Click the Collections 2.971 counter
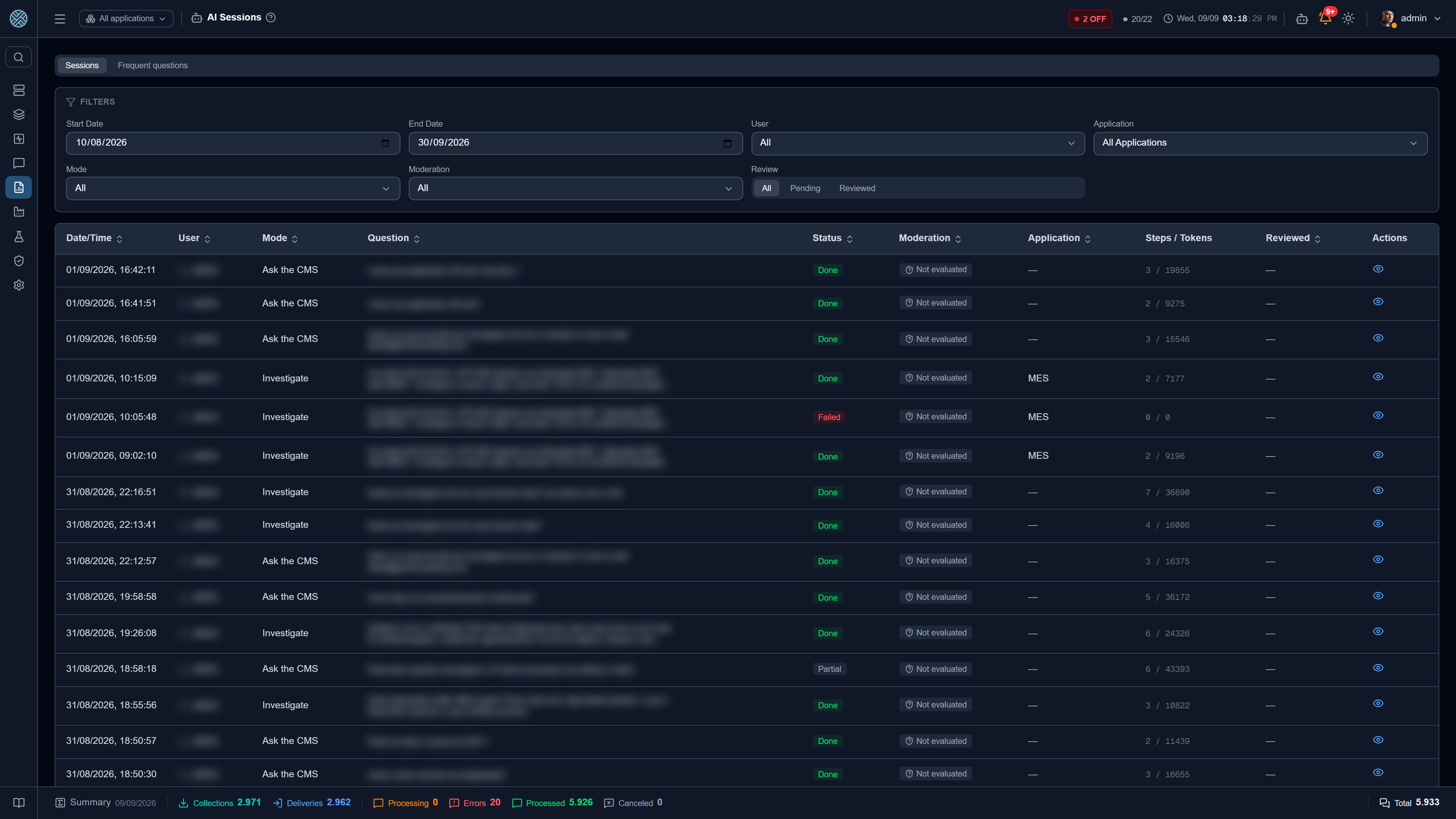The image size is (1456, 819). [x=219, y=803]
